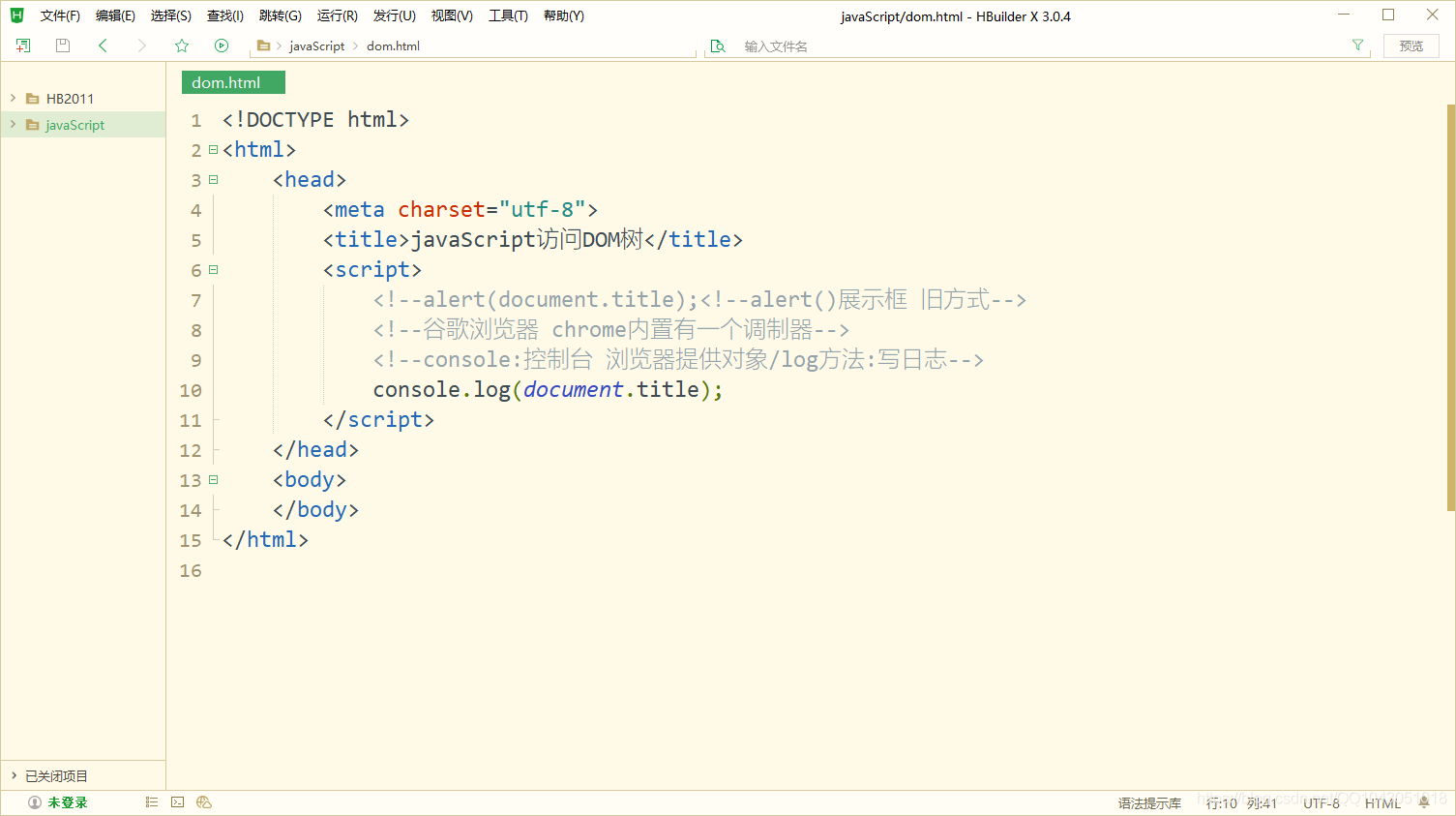Click the meta charset code line
The width and height of the screenshot is (1456, 816).
click(x=461, y=210)
